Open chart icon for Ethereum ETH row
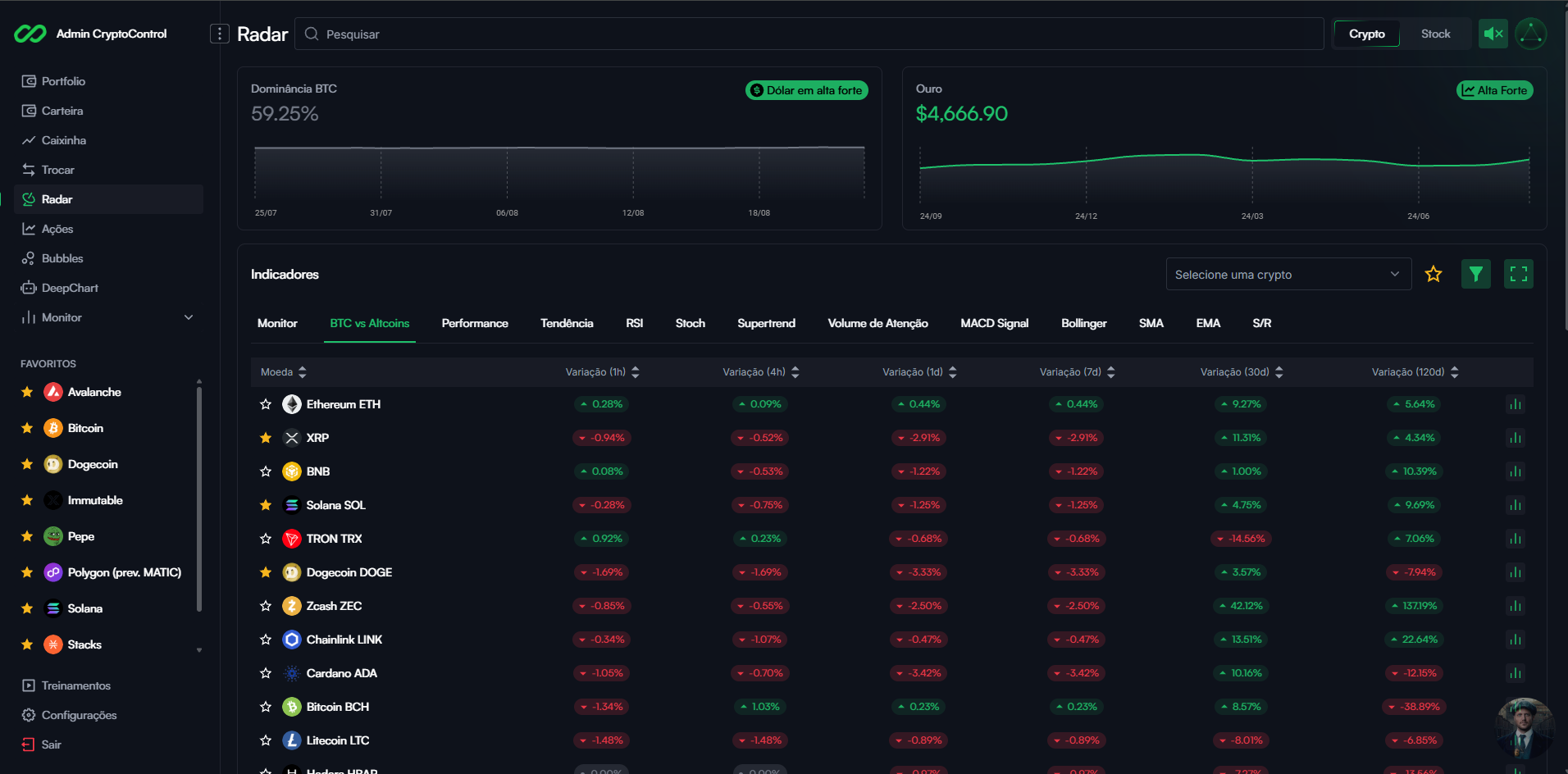The height and width of the screenshot is (774, 1568). pyautogui.click(x=1515, y=404)
